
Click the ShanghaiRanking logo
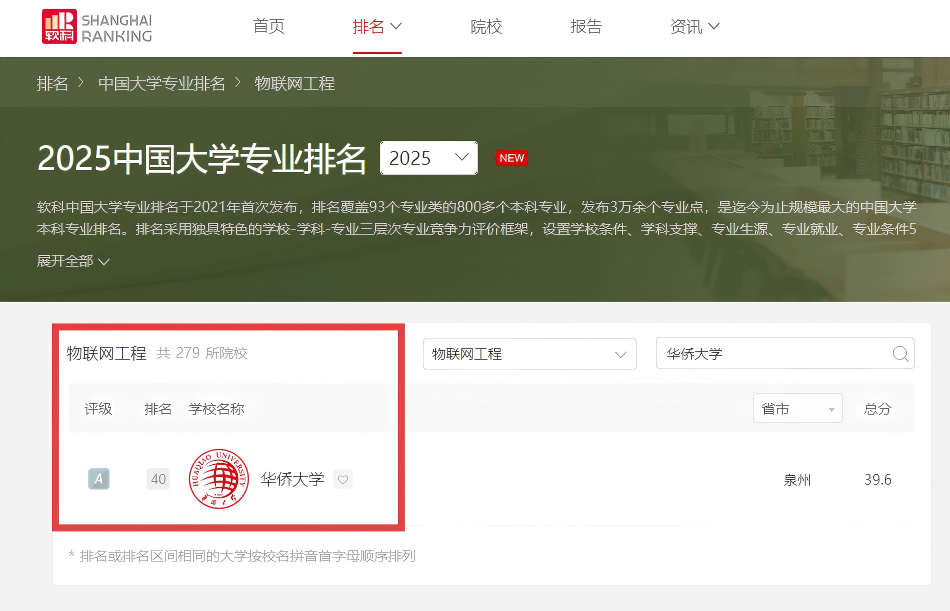point(97,27)
